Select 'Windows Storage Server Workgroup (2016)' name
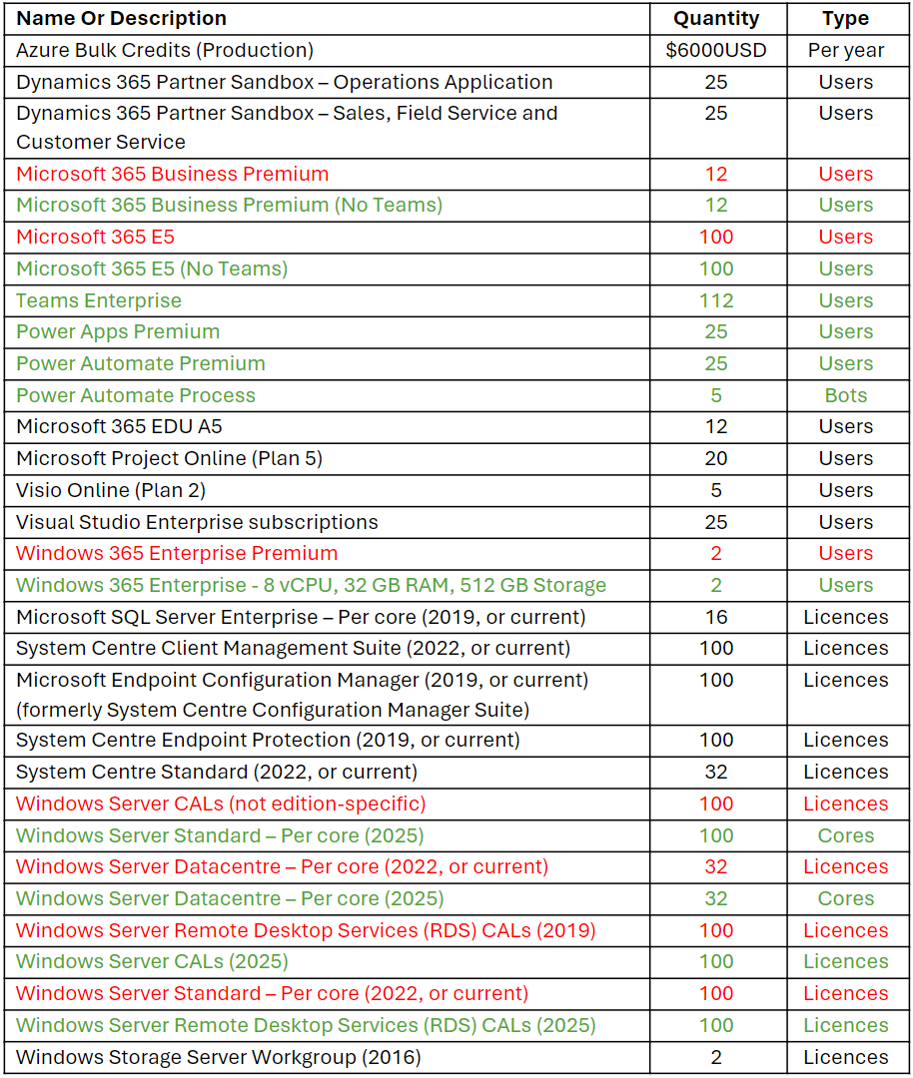 219,1057
